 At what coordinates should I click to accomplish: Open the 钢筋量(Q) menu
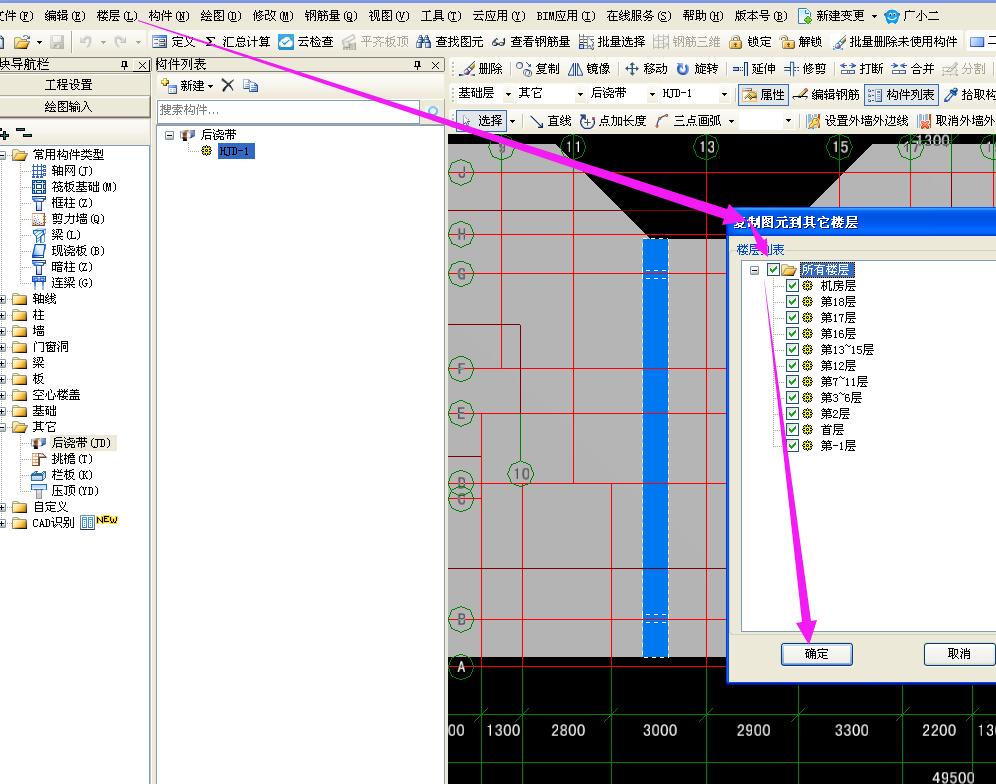click(330, 16)
